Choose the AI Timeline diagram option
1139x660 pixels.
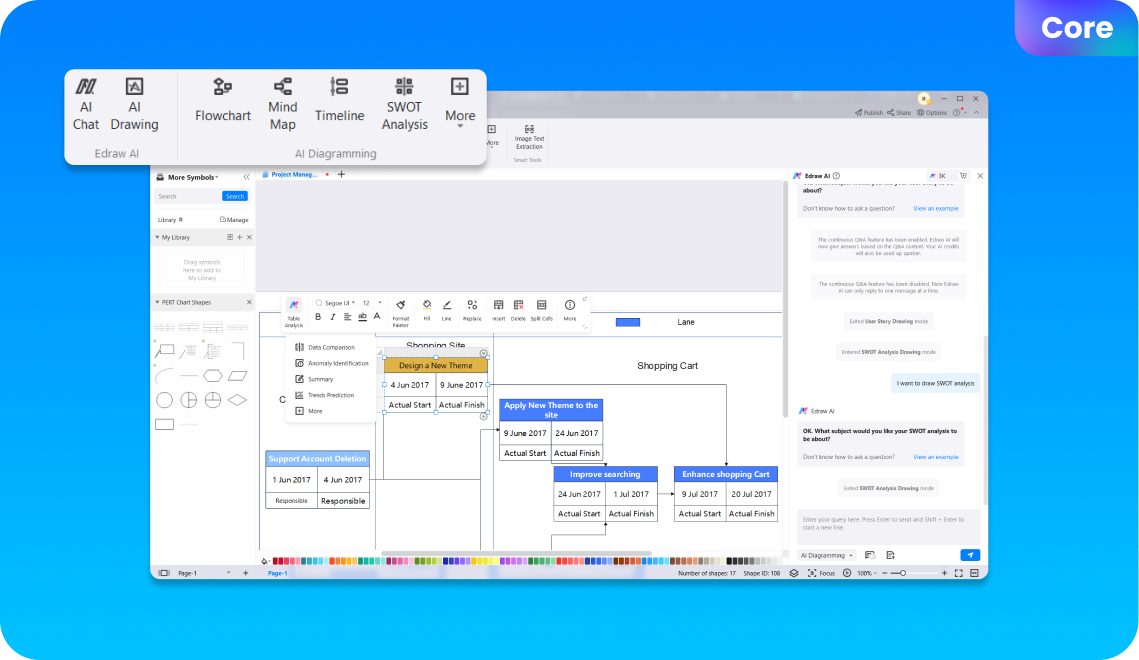(339, 101)
